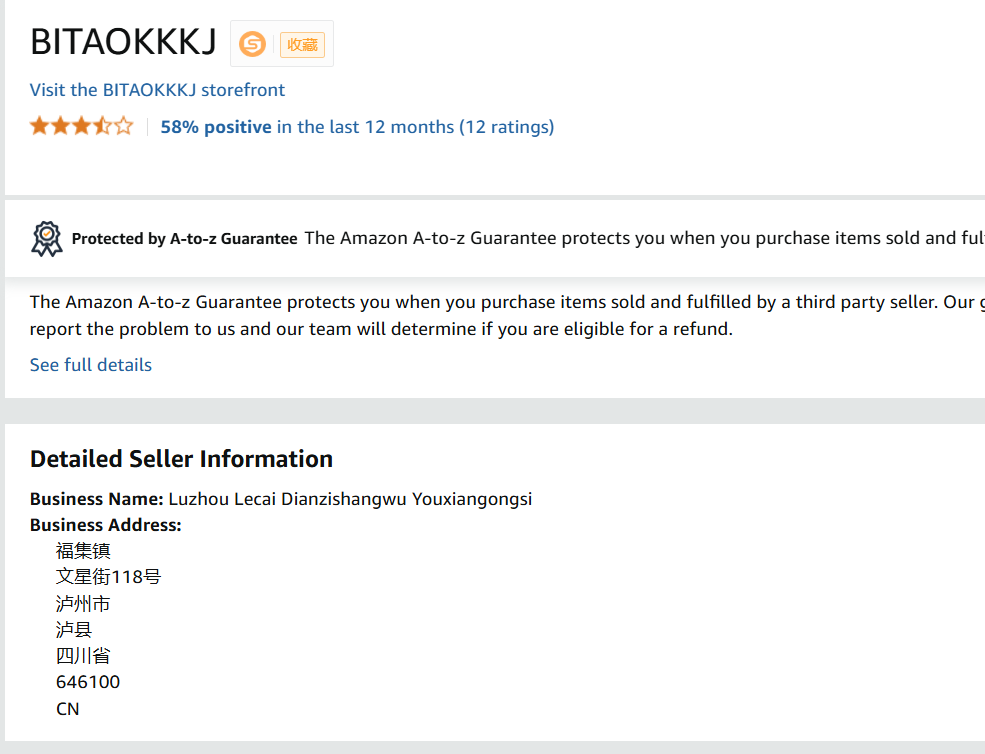Image resolution: width=985 pixels, height=754 pixels.
Task: Click the CN country code line
Action: 67,709
